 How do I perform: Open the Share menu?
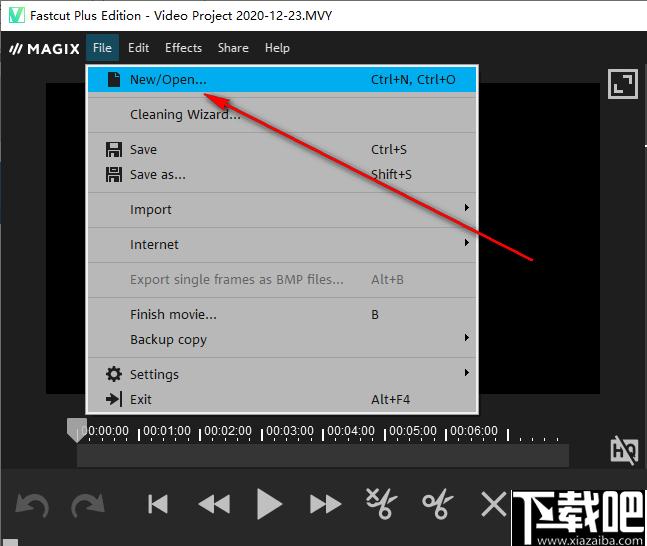233,48
